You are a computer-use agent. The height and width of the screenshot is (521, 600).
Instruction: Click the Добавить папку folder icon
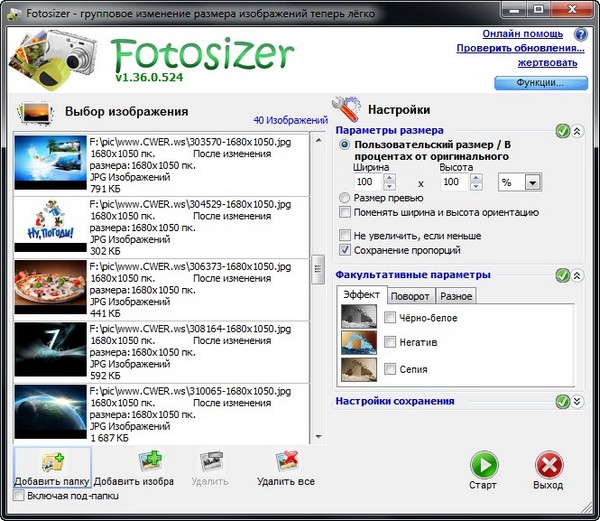click(52, 462)
